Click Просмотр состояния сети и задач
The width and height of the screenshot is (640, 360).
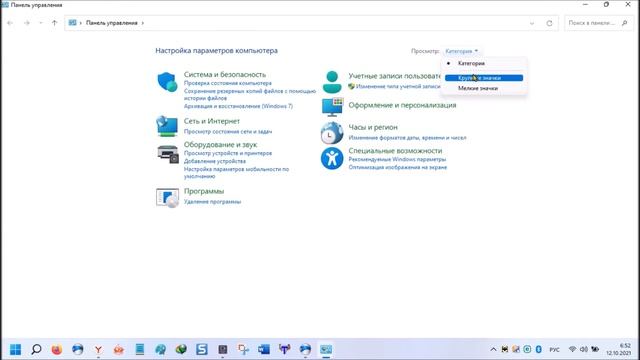pyautogui.click(x=228, y=131)
